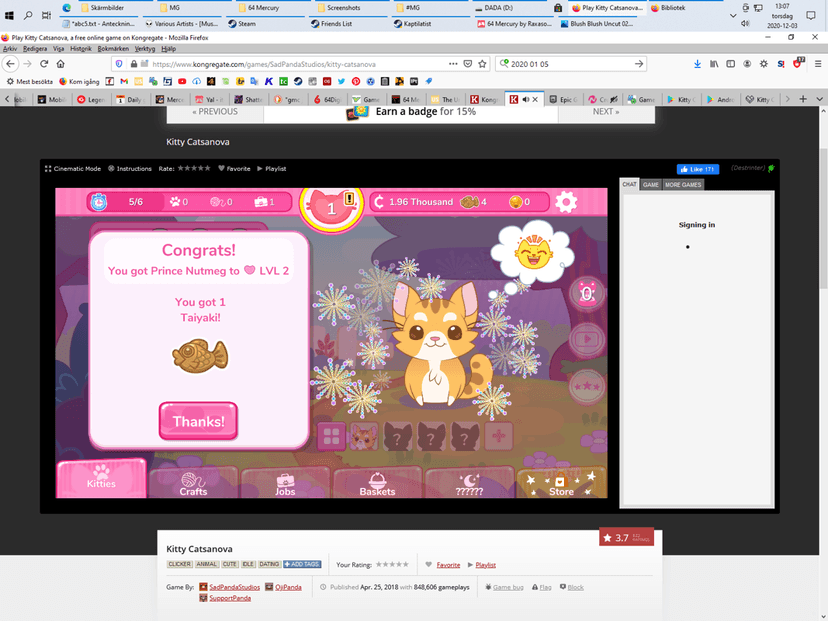Open SadPandaStudios developer profile
Viewport: 828px width, 621px height.
pos(234,587)
